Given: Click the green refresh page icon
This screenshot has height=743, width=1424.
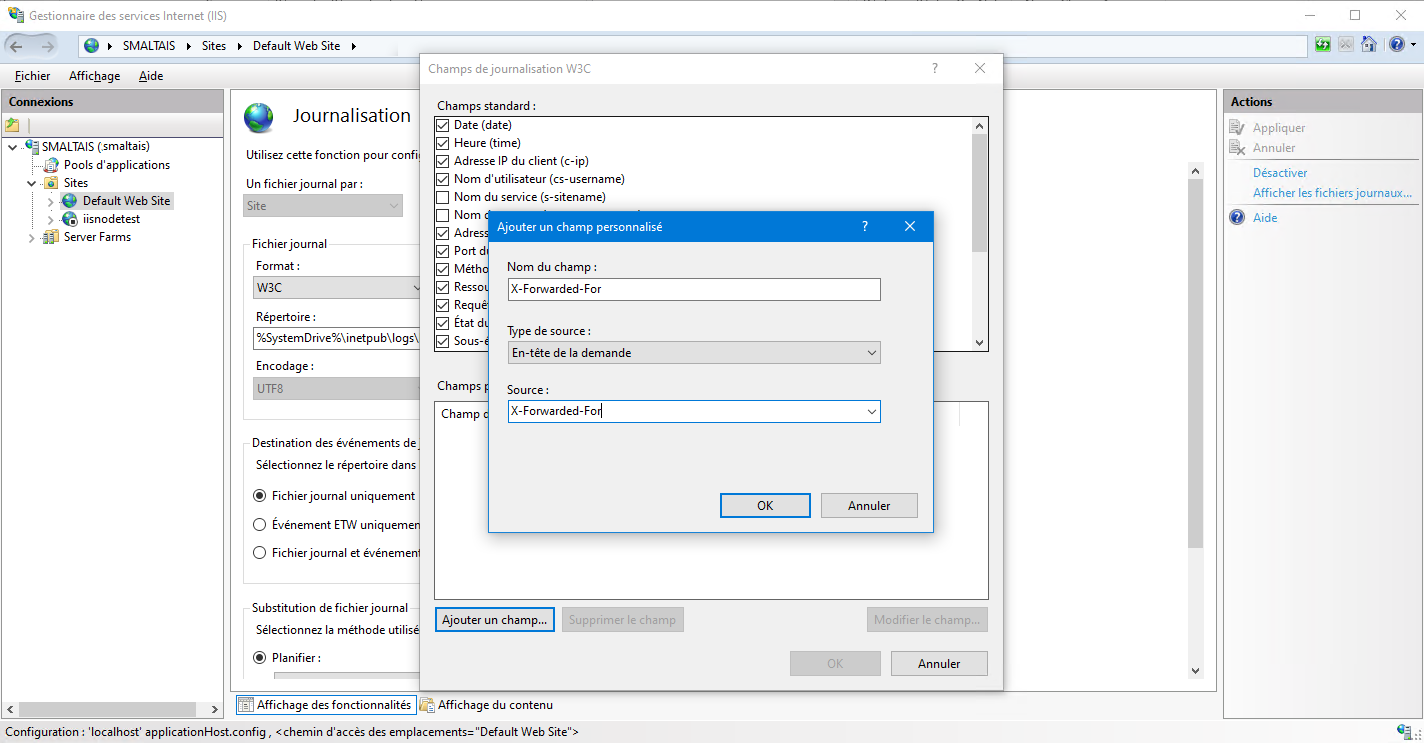Looking at the screenshot, I should click(1323, 45).
